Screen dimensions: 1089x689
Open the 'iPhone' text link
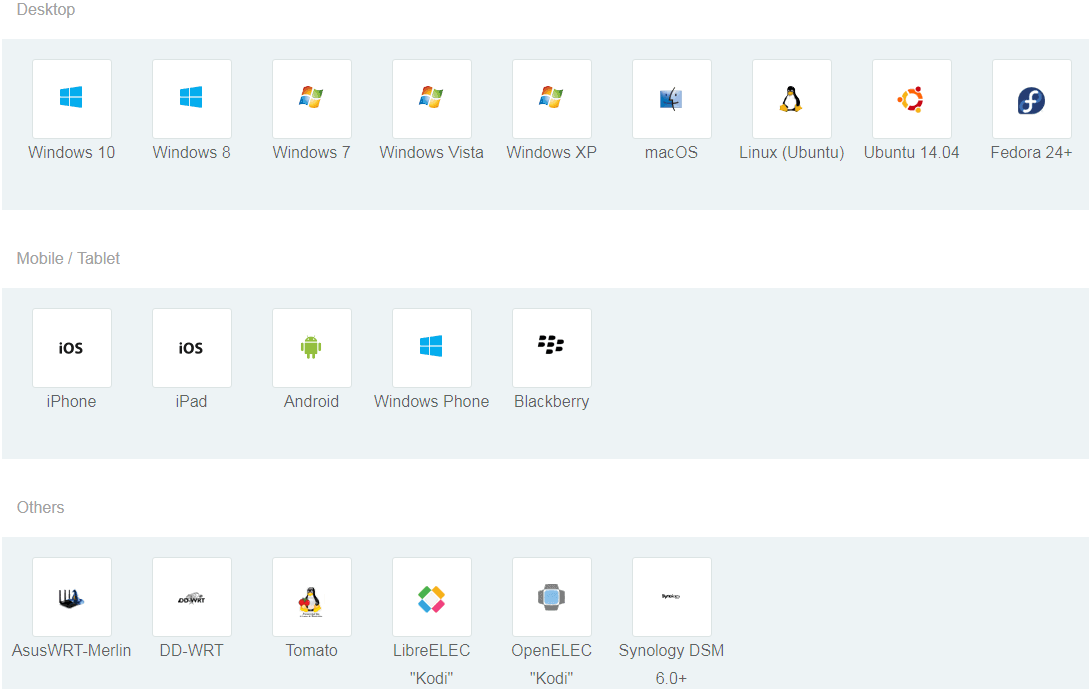[72, 401]
